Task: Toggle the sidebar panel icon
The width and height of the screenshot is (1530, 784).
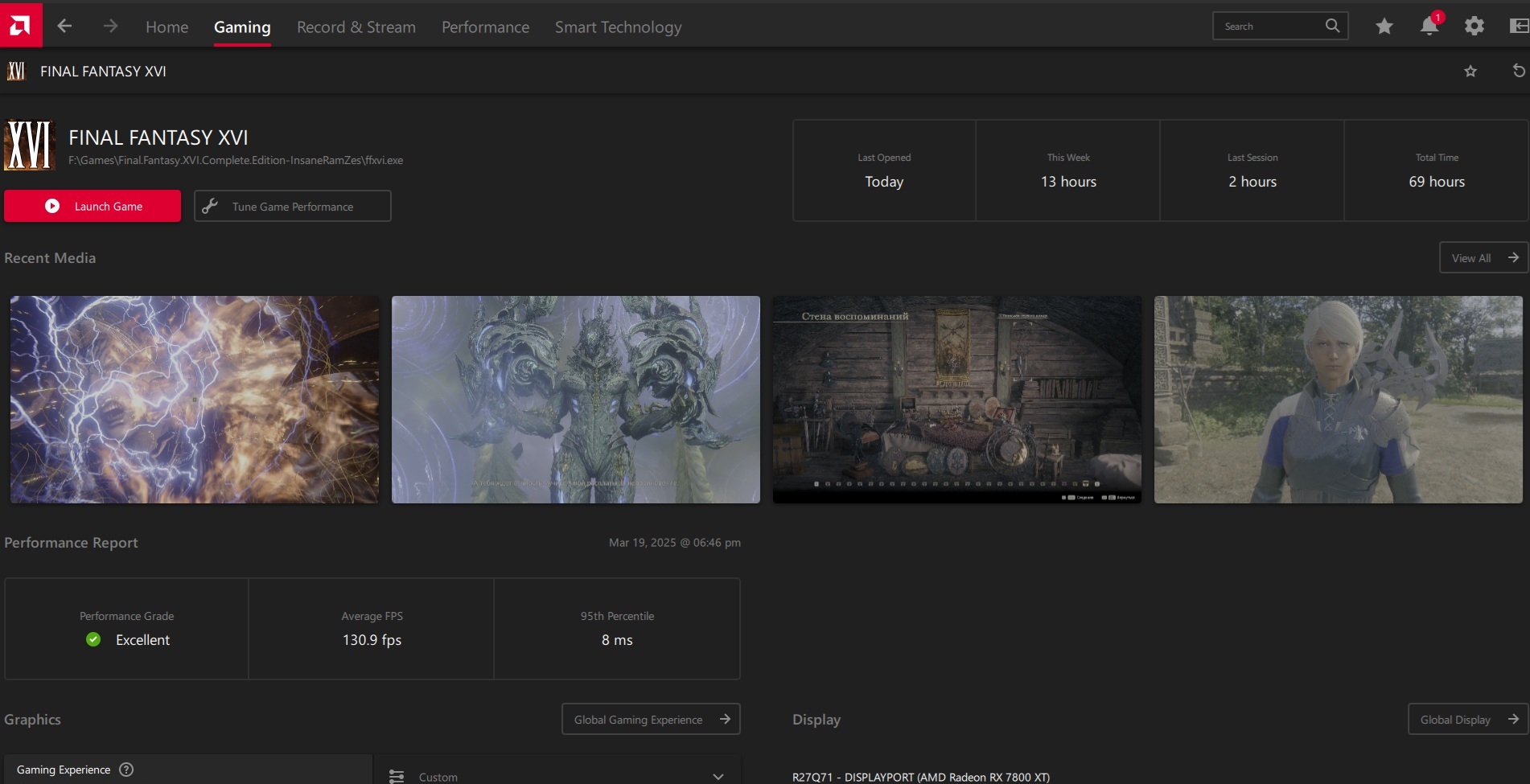Action: (x=1519, y=26)
